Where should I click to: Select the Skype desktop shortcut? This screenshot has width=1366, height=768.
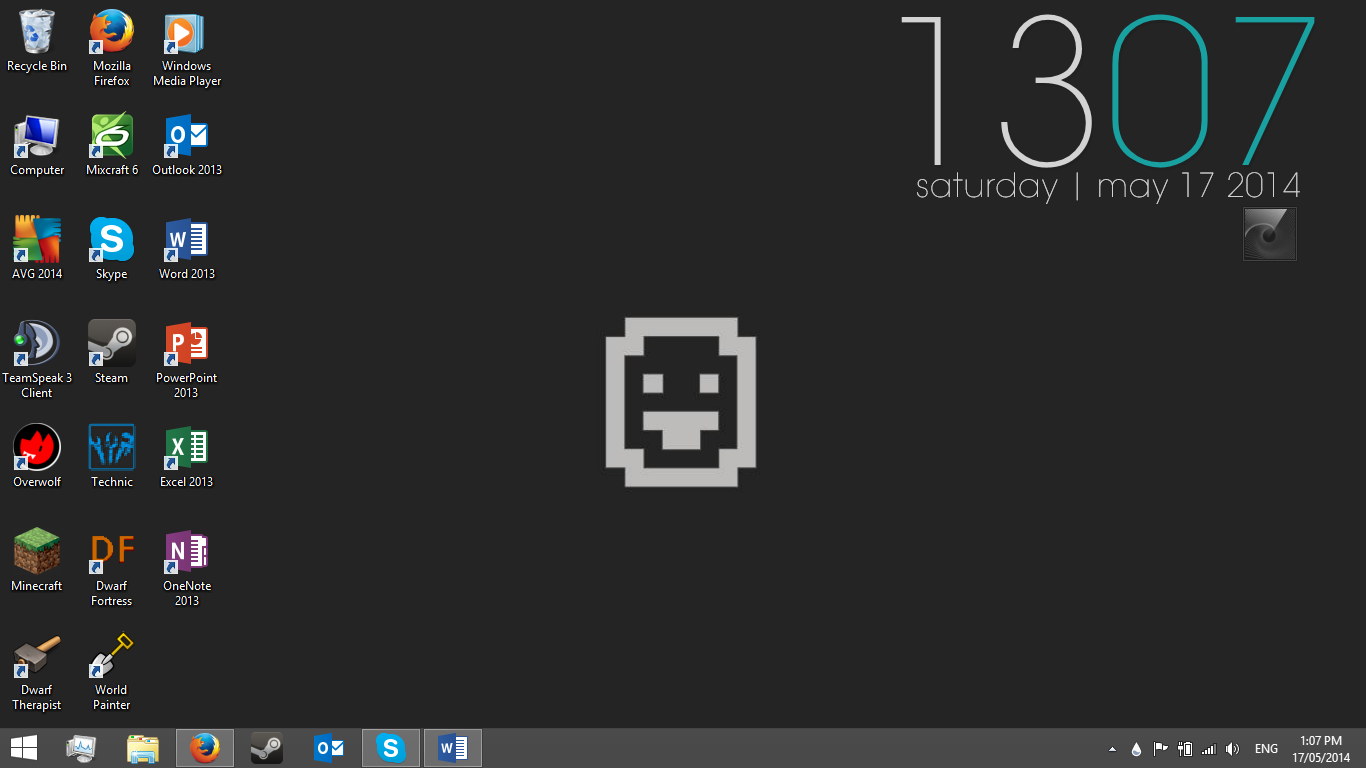coord(112,249)
